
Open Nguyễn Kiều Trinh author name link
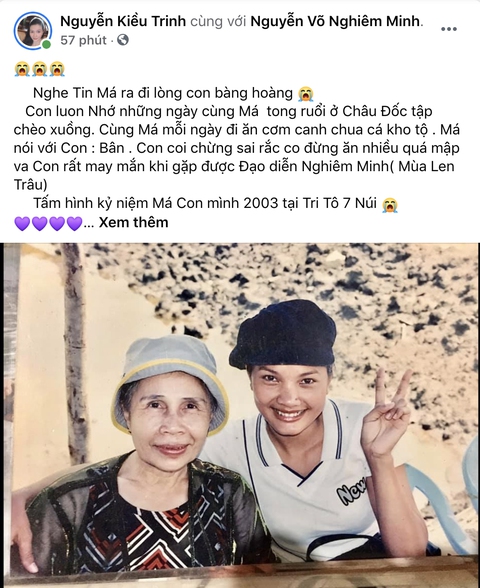click(123, 21)
